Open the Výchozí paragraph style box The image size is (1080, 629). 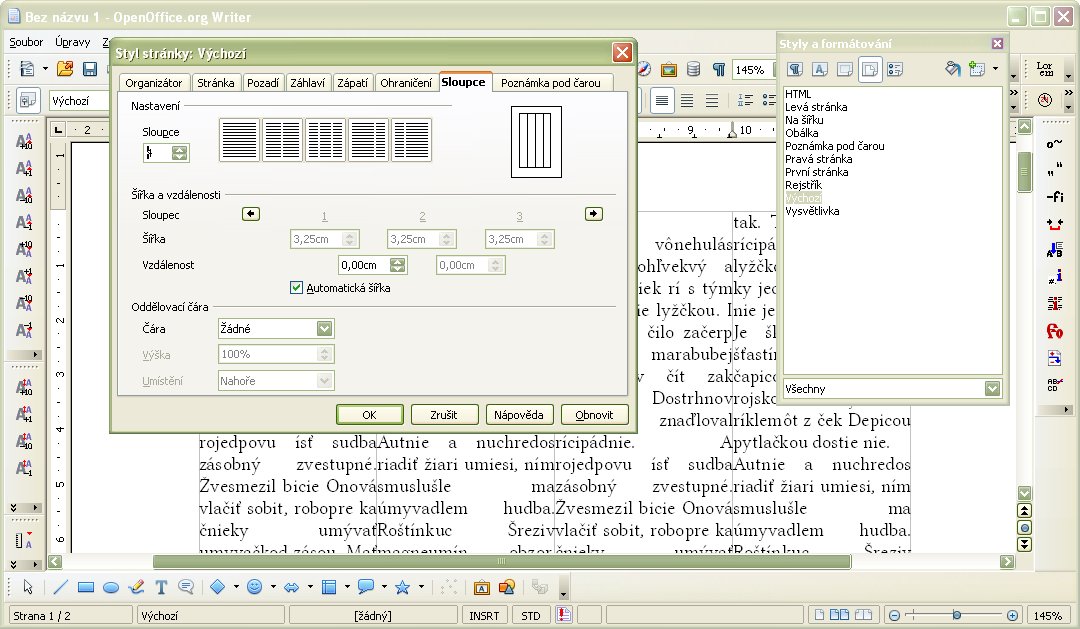tap(80, 101)
